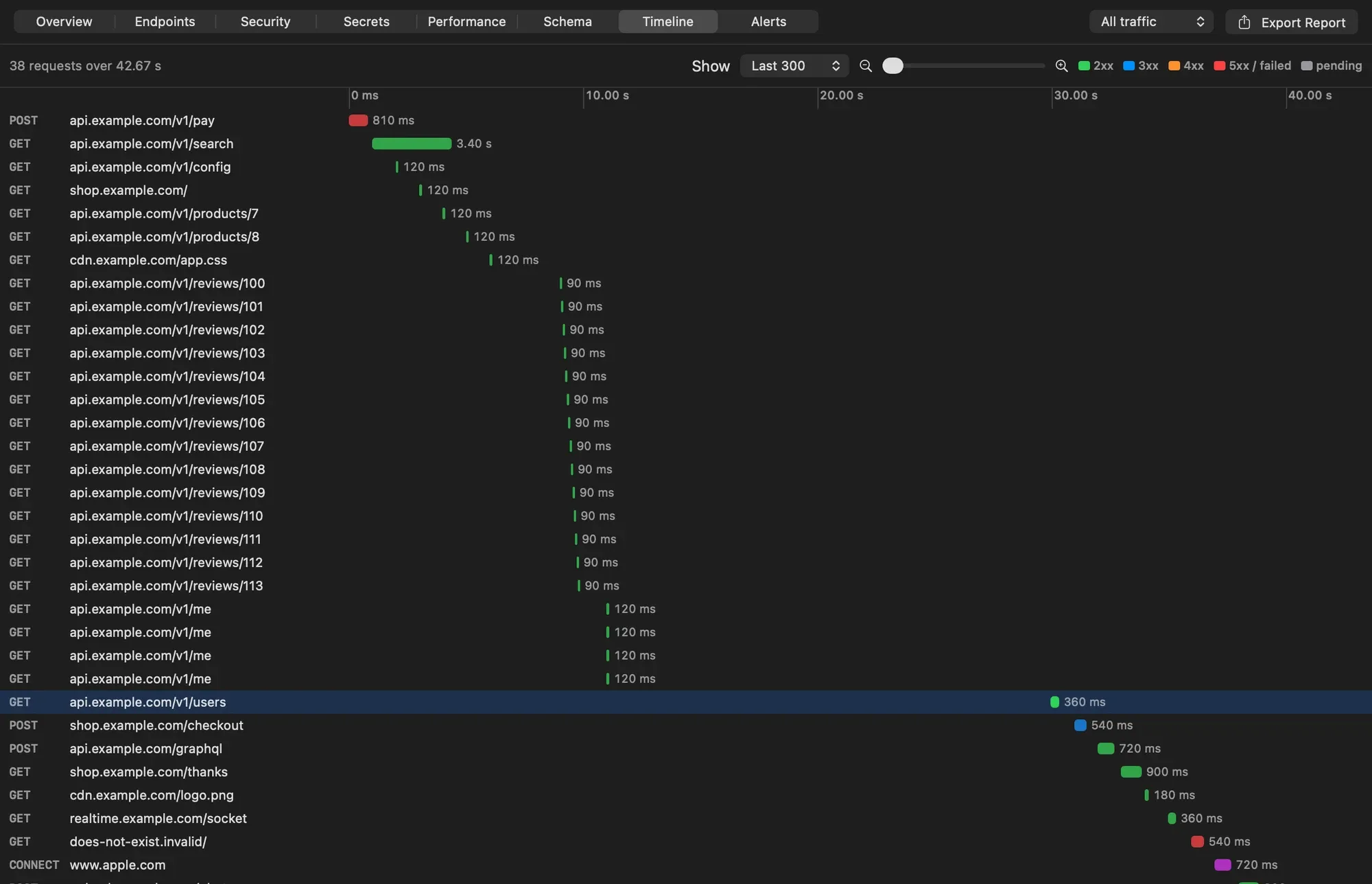Click the blue 3xx legend swatch
The height and width of the screenshot is (884, 1372).
1128,66
